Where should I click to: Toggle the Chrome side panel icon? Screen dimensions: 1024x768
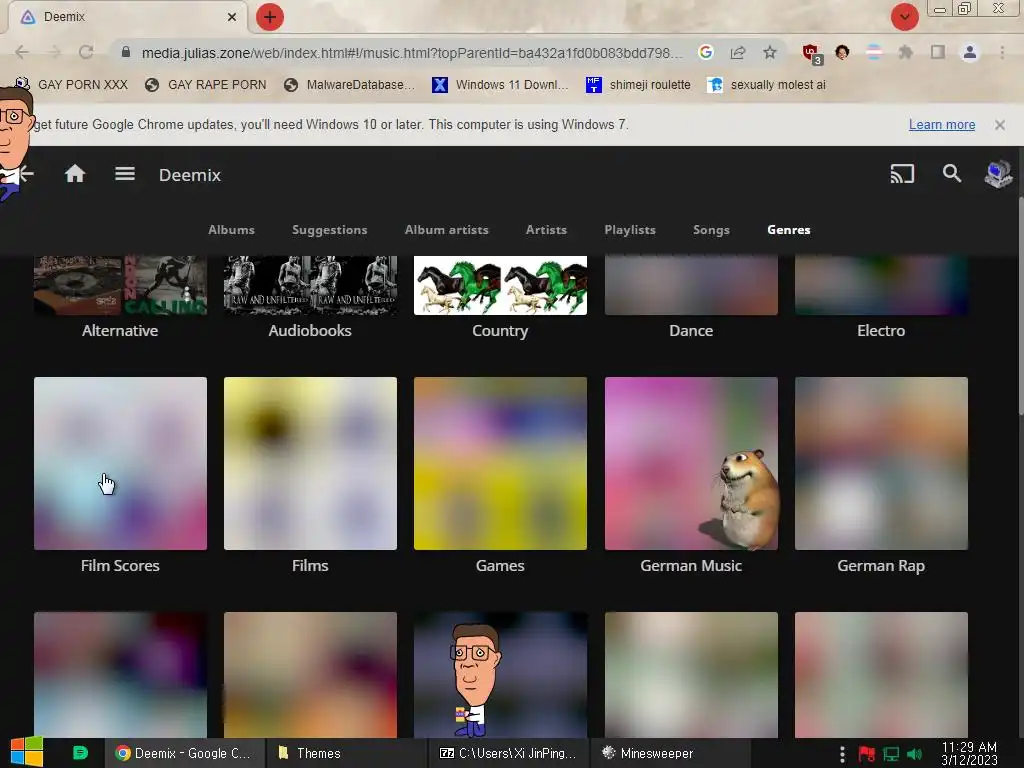click(938, 52)
